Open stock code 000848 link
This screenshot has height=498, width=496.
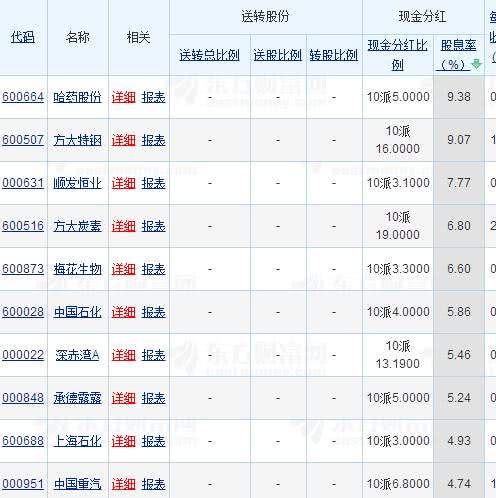click(23, 398)
